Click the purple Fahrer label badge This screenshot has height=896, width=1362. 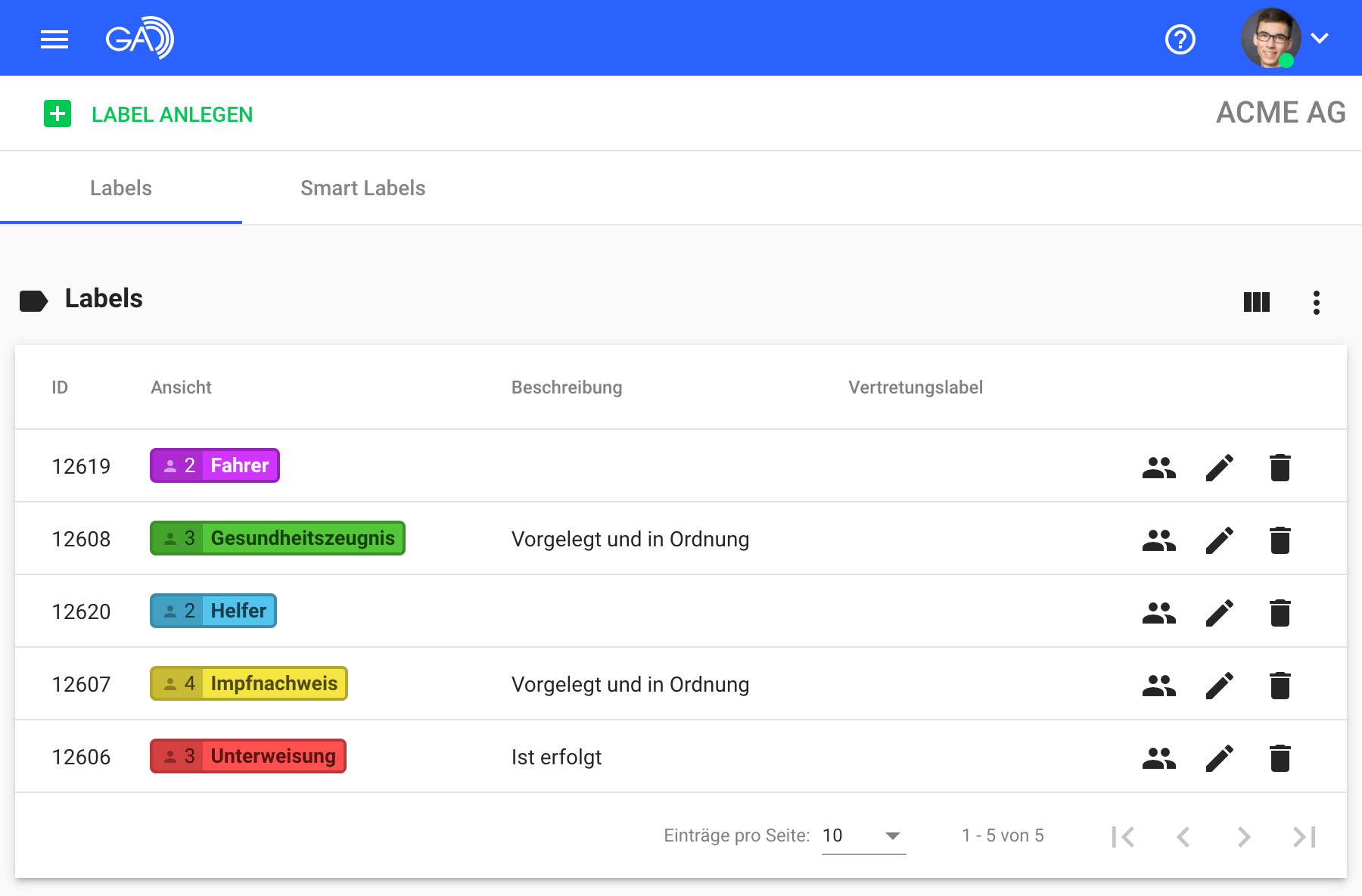(x=215, y=465)
